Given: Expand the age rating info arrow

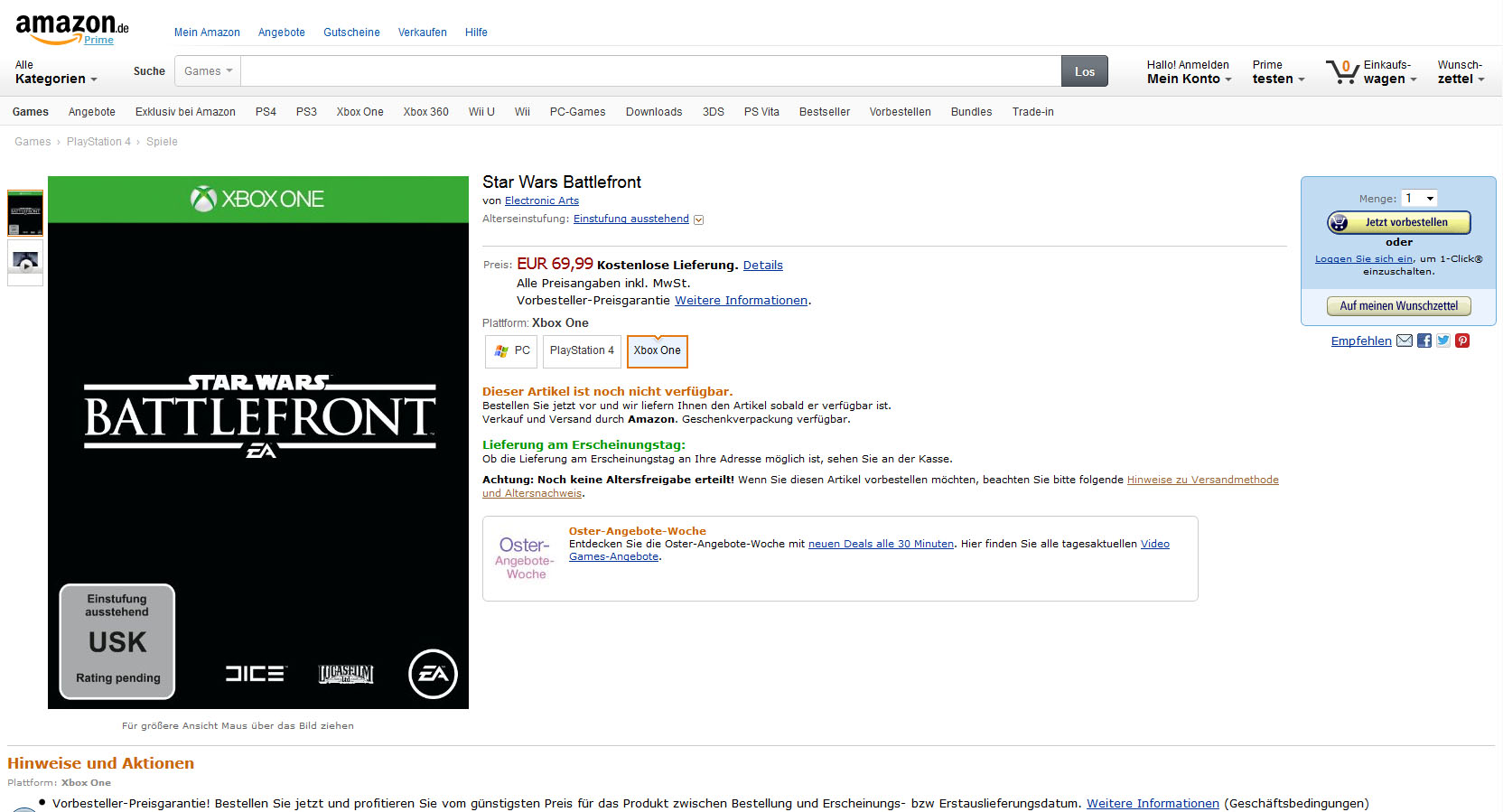Looking at the screenshot, I should tap(698, 219).
